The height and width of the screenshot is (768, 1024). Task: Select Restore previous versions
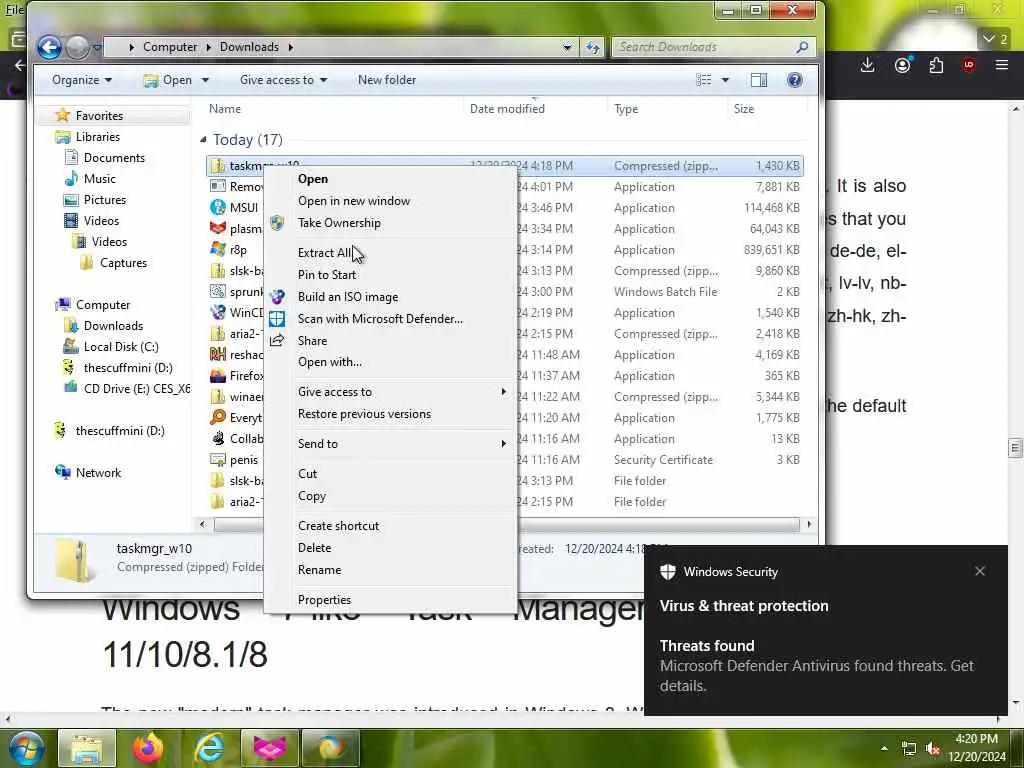pyautogui.click(x=390, y=413)
